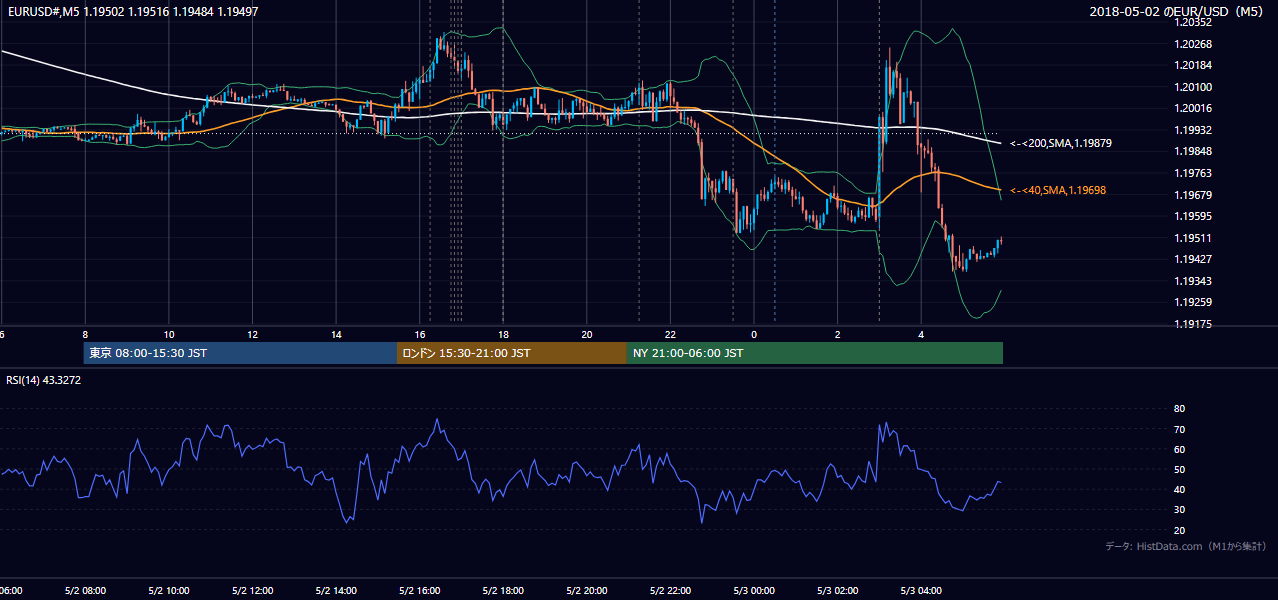The image size is (1278, 600).
Task: Click time axis label 5/2 14:00
Action: click(x=336, y=591)
